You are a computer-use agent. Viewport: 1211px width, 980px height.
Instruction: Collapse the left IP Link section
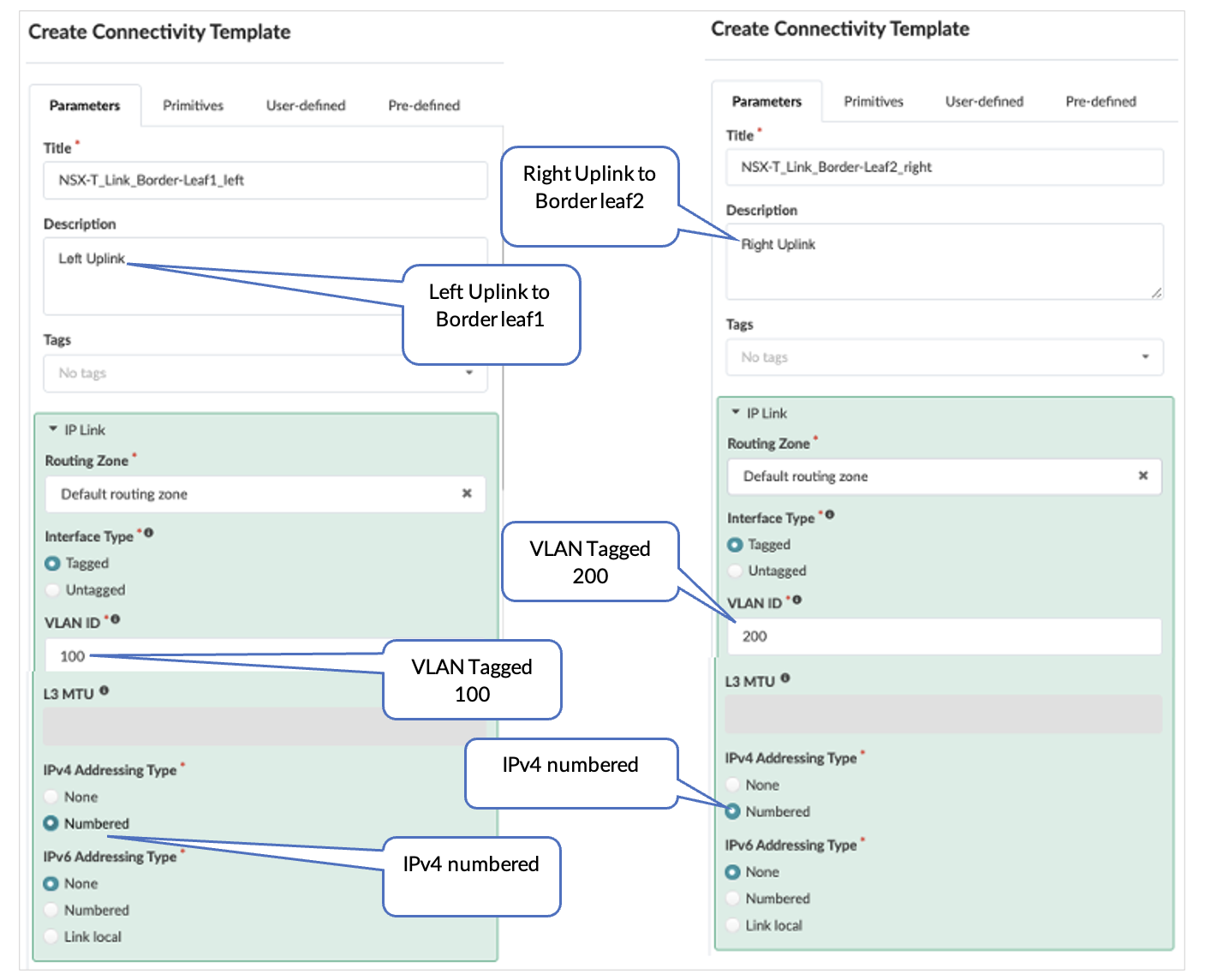(53, 429)
